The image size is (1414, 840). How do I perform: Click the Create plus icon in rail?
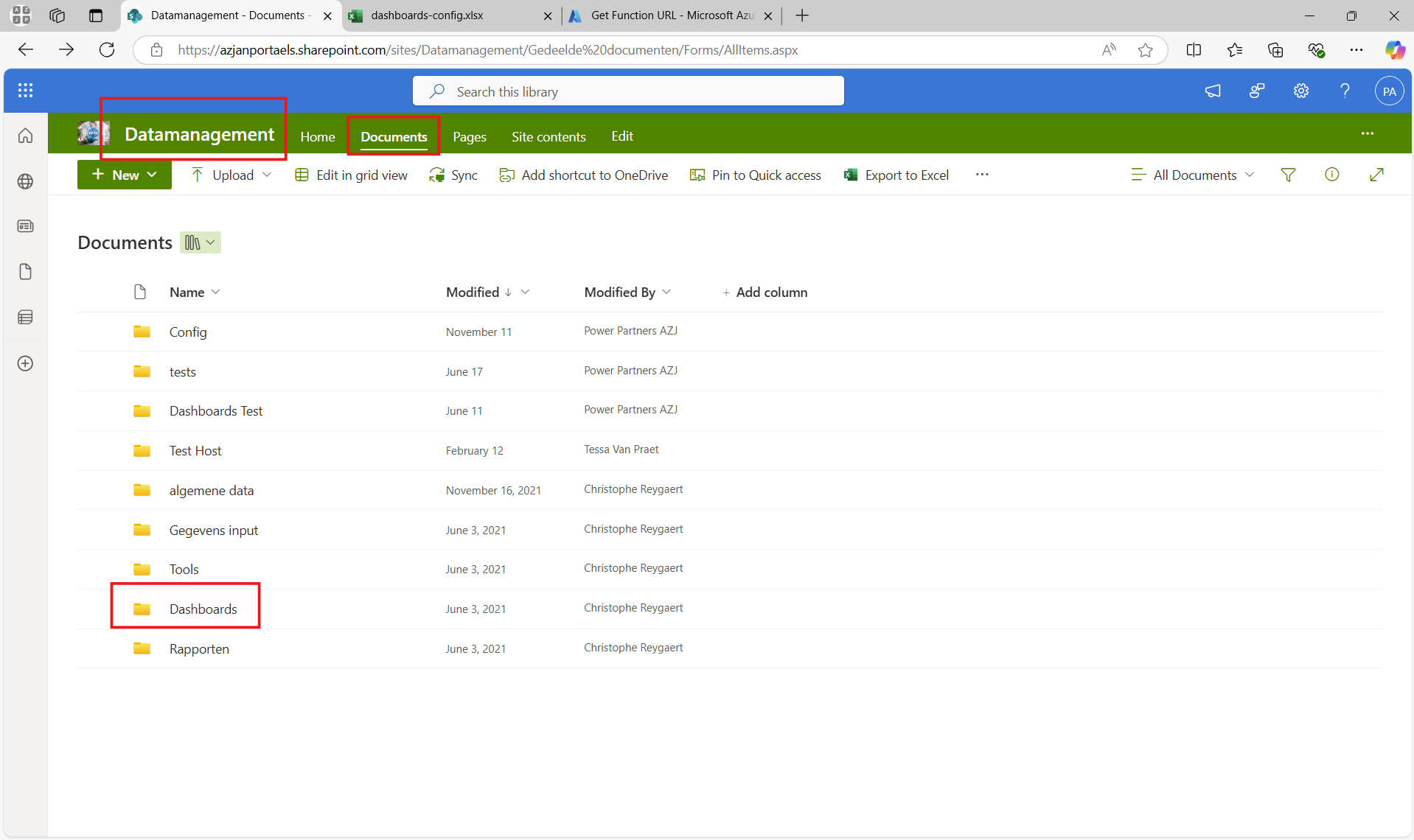(26, 363)
